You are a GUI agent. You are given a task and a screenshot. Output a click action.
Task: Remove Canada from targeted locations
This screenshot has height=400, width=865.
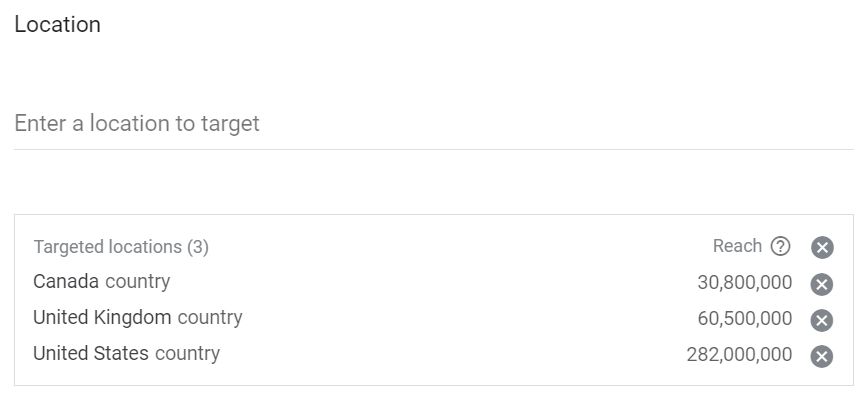coord(822,284)
